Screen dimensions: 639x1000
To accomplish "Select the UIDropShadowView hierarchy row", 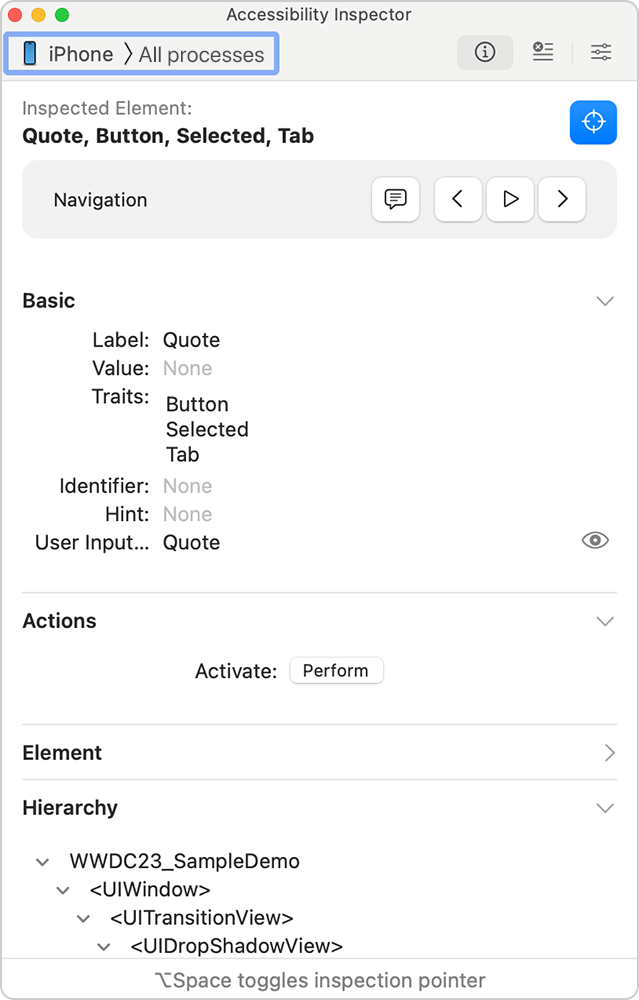I will [x=236, y=946].
